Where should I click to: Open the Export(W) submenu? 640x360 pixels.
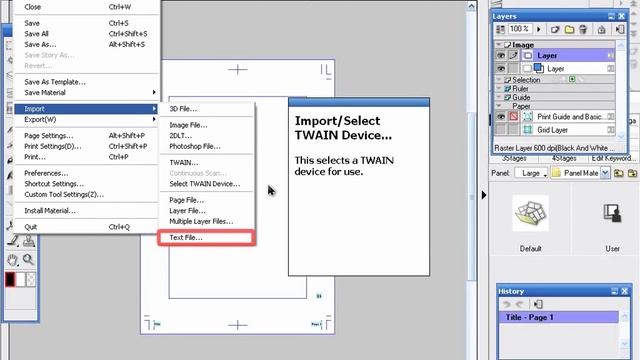[86, 120]
